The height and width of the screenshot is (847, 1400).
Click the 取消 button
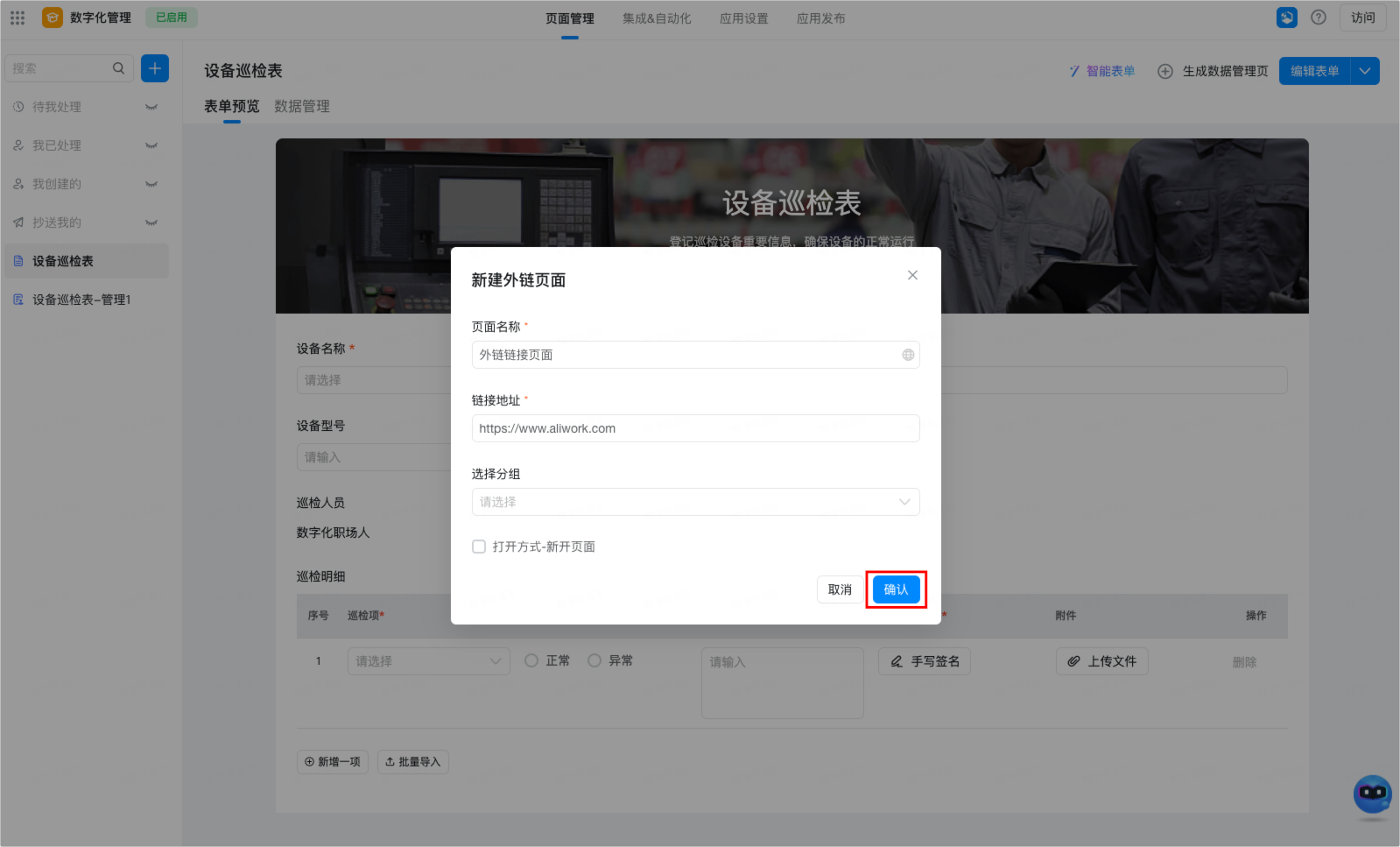pos(841,589)
